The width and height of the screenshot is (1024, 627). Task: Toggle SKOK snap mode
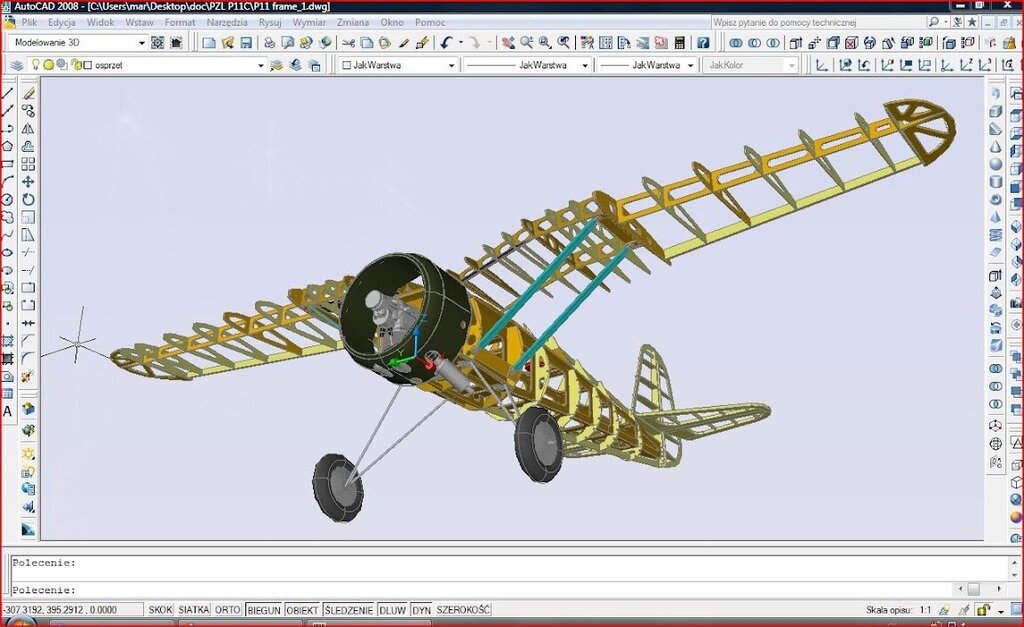[160, 610]
